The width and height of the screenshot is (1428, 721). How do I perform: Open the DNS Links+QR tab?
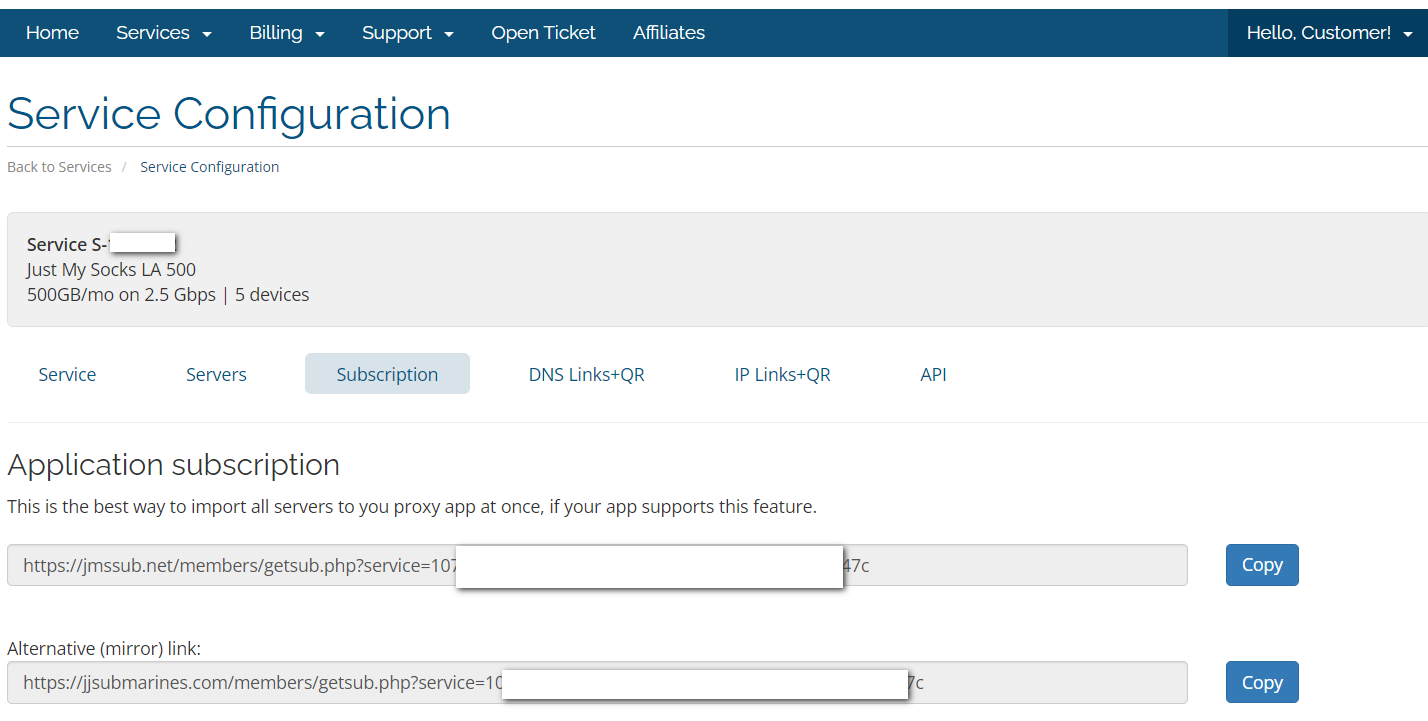click(587, 374)
